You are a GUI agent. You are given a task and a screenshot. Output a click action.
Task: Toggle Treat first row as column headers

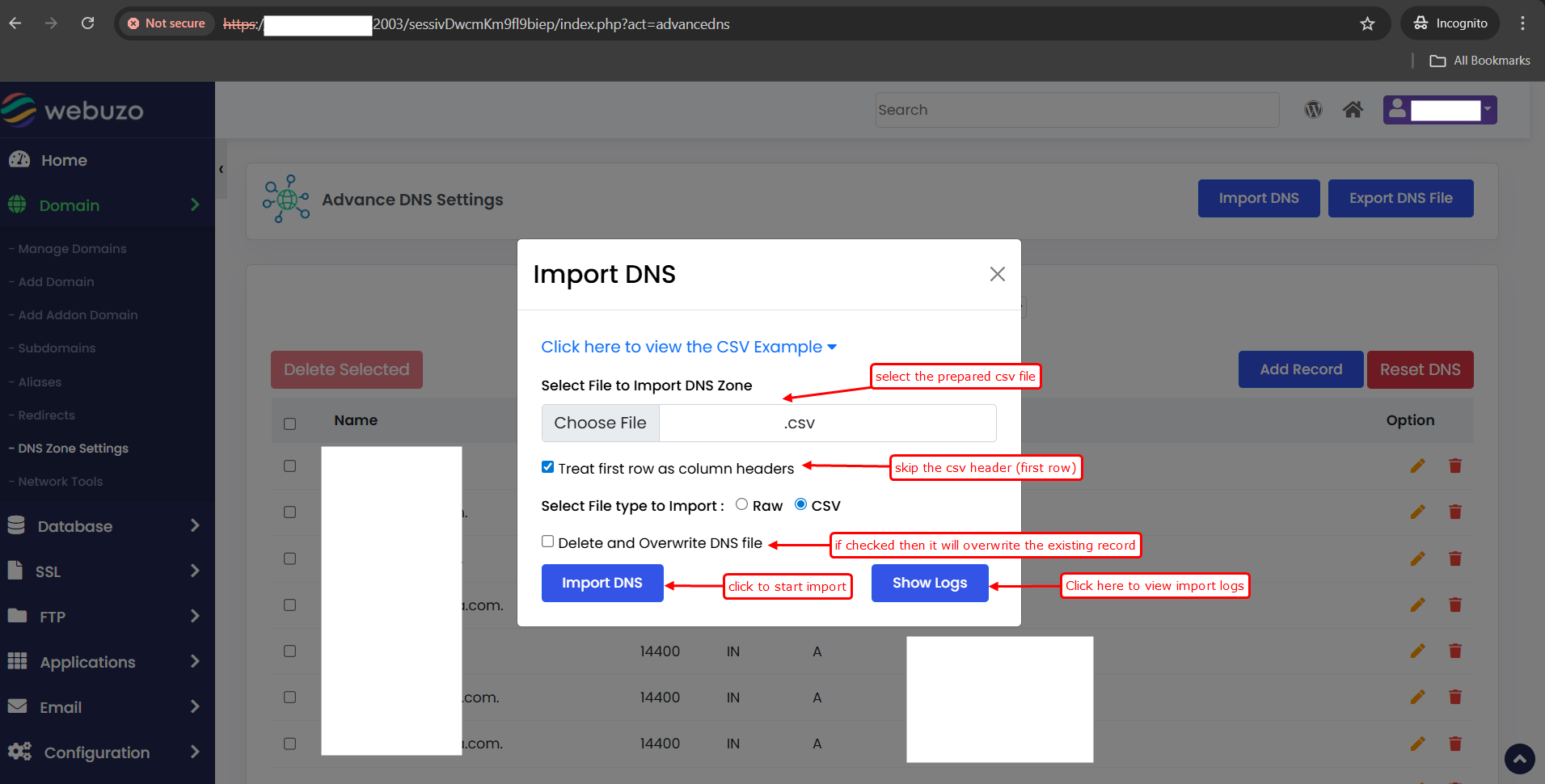(x=548, y=467)
